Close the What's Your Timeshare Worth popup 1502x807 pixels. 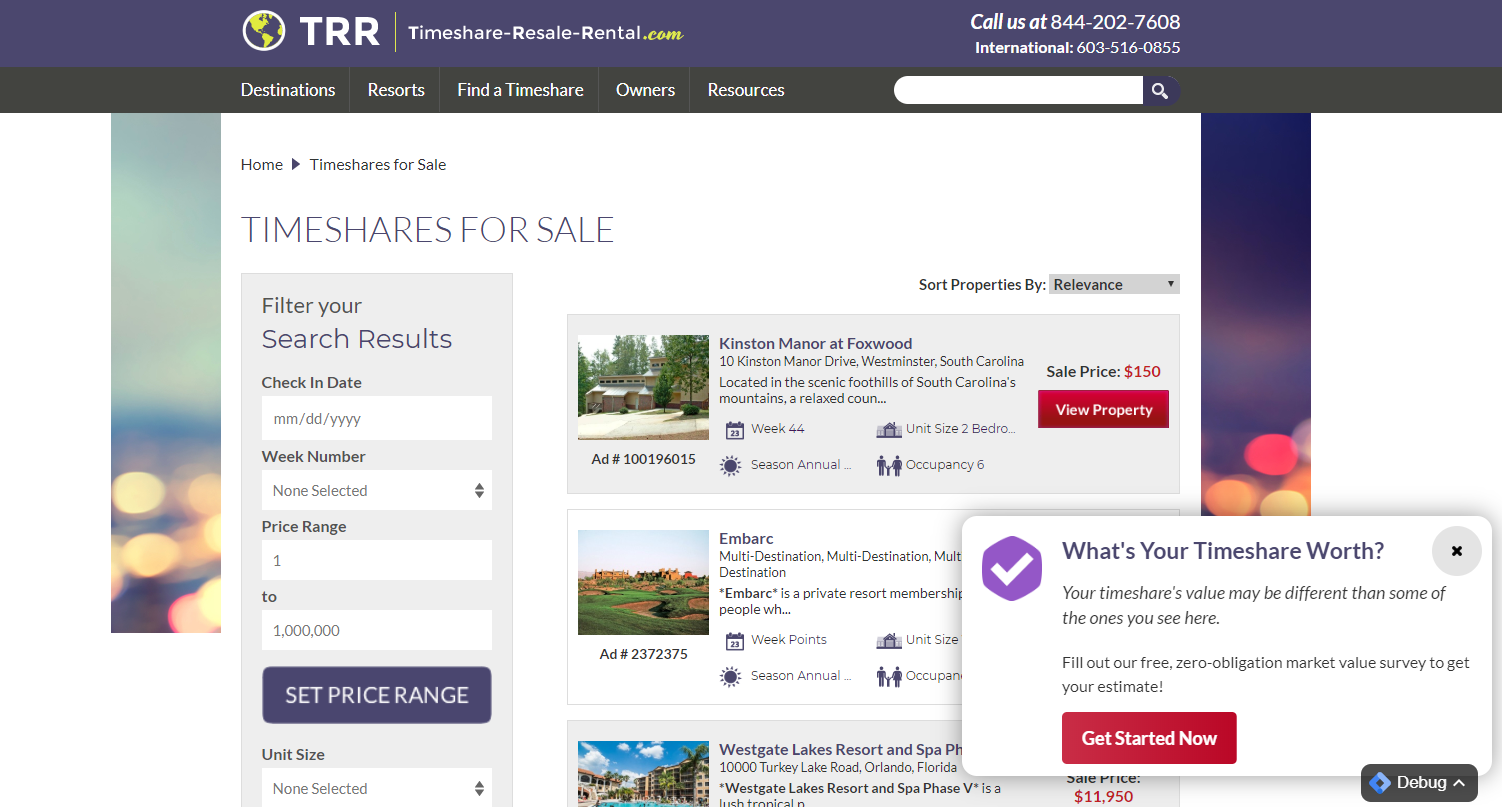[1457, 551]
